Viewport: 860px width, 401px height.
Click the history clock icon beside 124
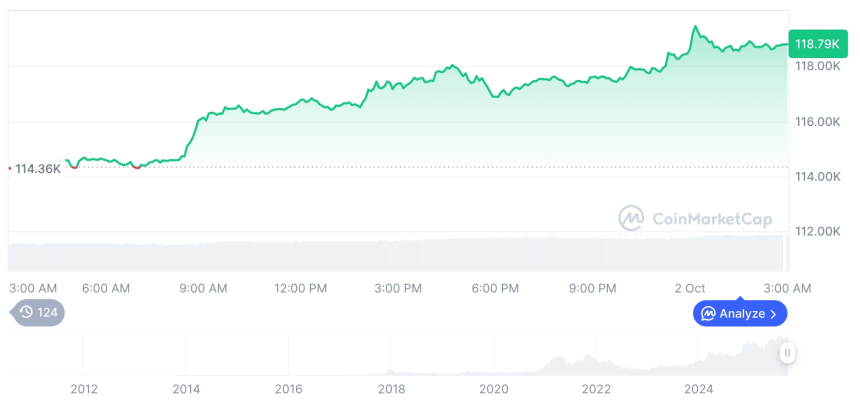(26, 312)
